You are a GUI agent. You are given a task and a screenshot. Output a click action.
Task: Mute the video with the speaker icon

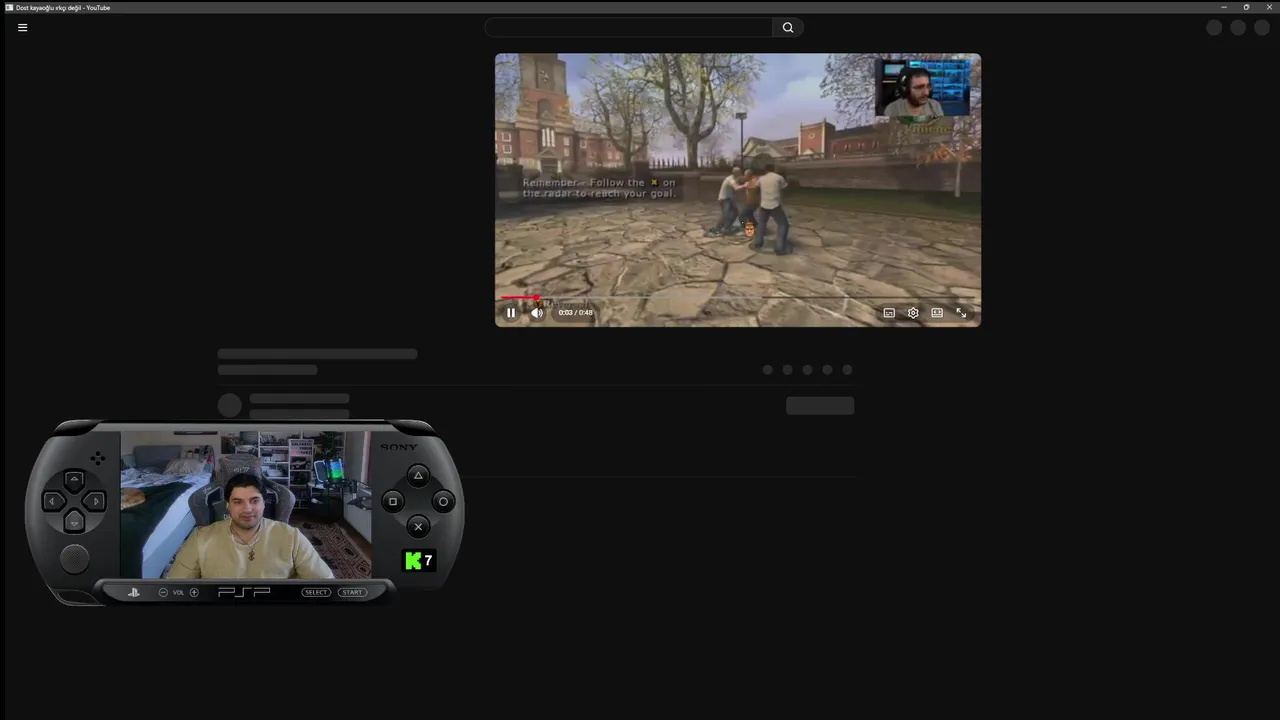[537, 313]
